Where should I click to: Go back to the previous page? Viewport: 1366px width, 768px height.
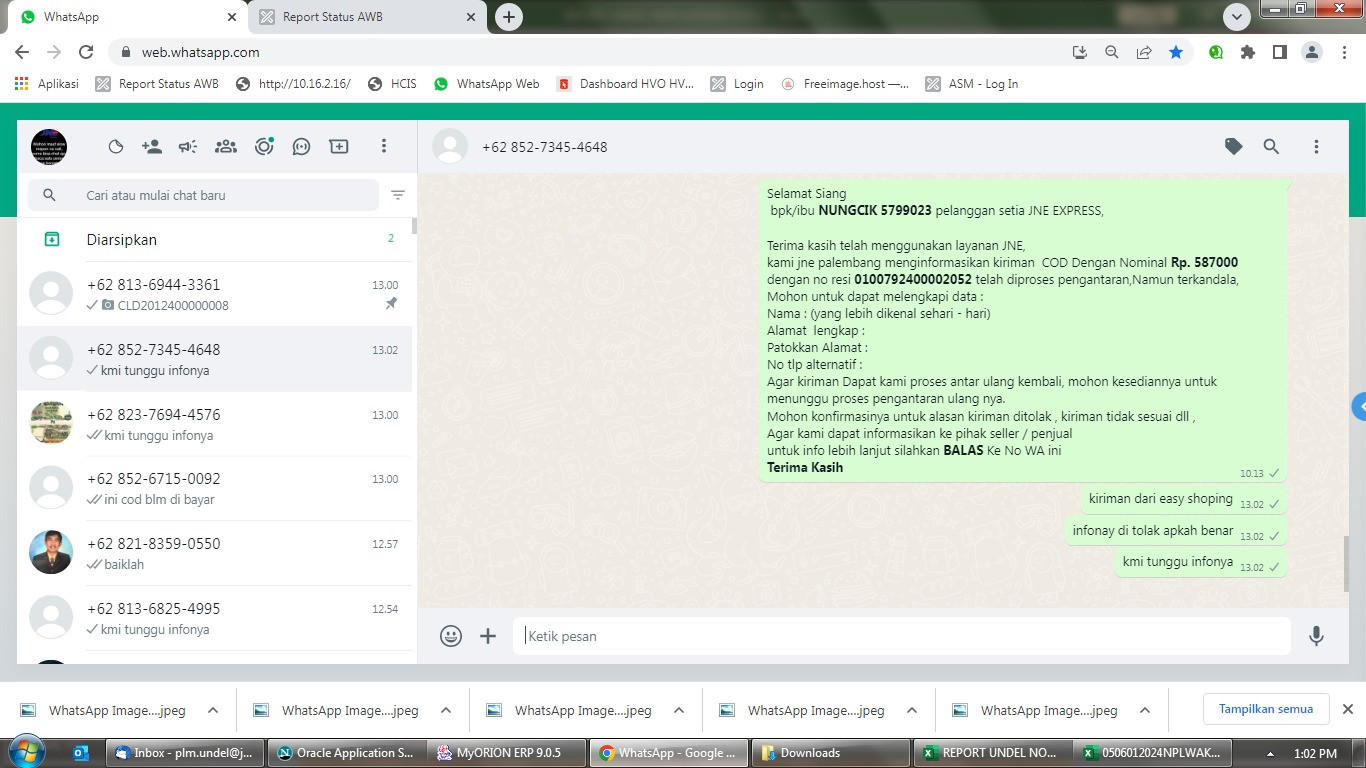click(x=22, y=52)
